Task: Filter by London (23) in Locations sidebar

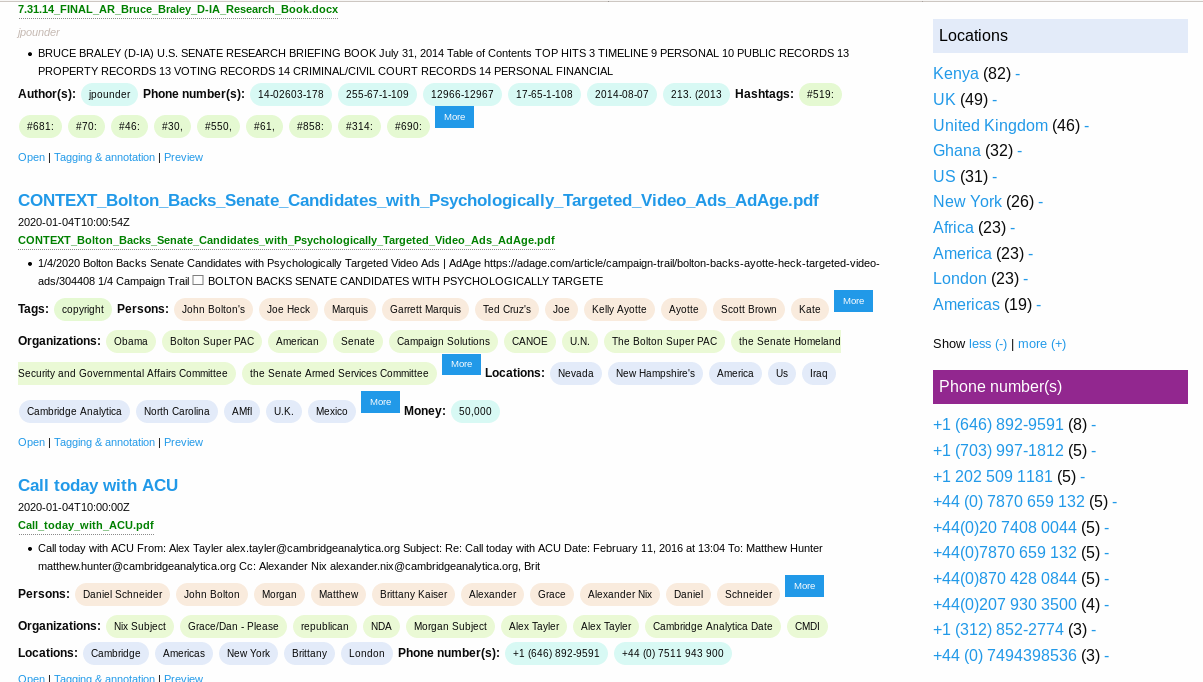Action: point(960,279)
